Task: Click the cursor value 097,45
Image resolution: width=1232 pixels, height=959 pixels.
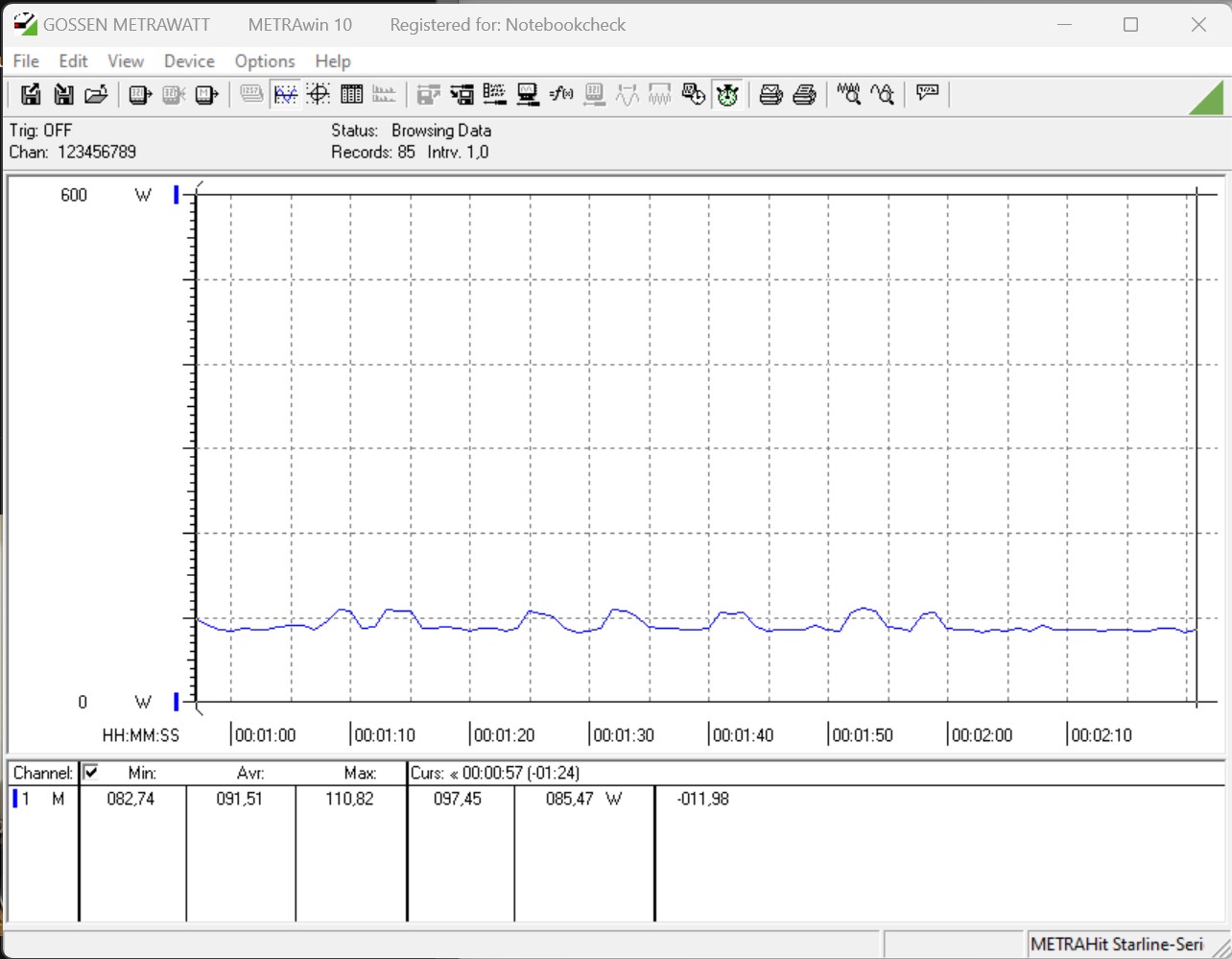Action: [x=458, y=799]
